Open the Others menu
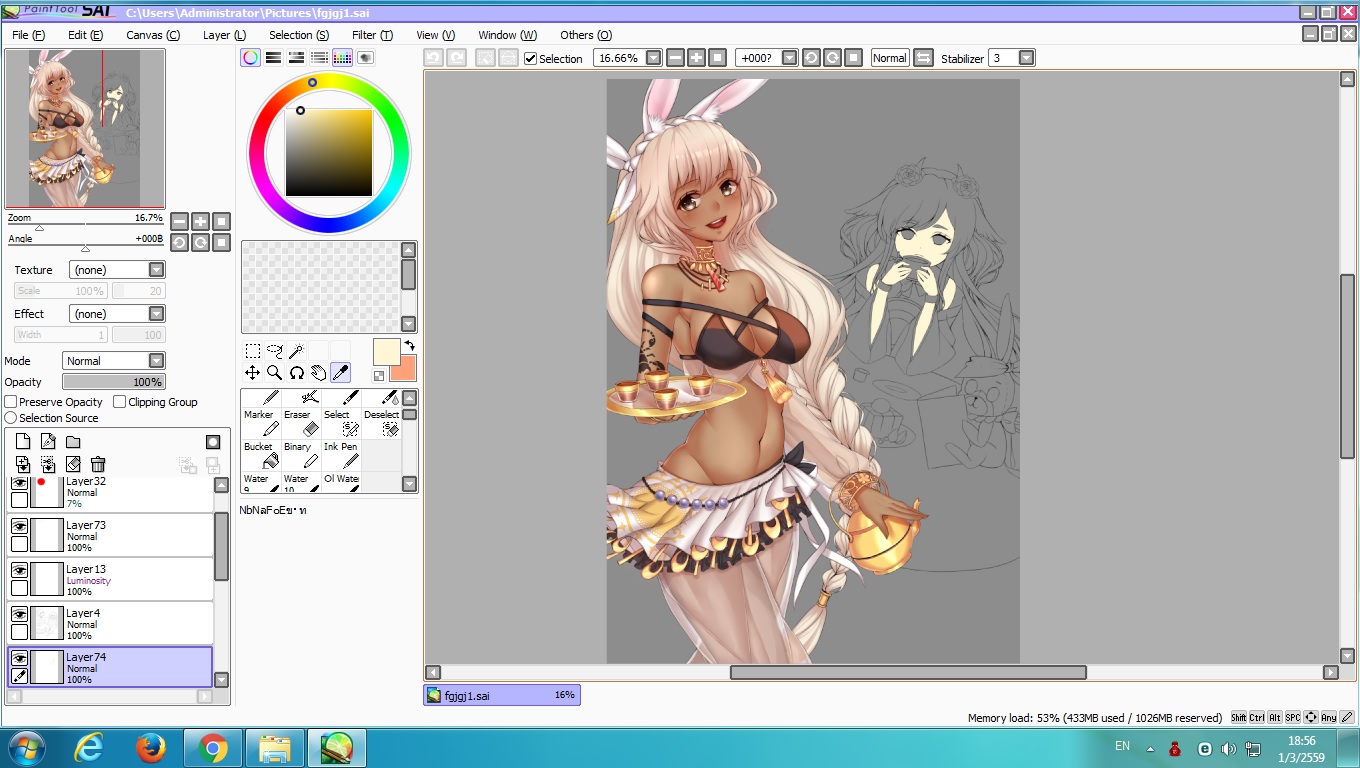 tap(584, 35)
